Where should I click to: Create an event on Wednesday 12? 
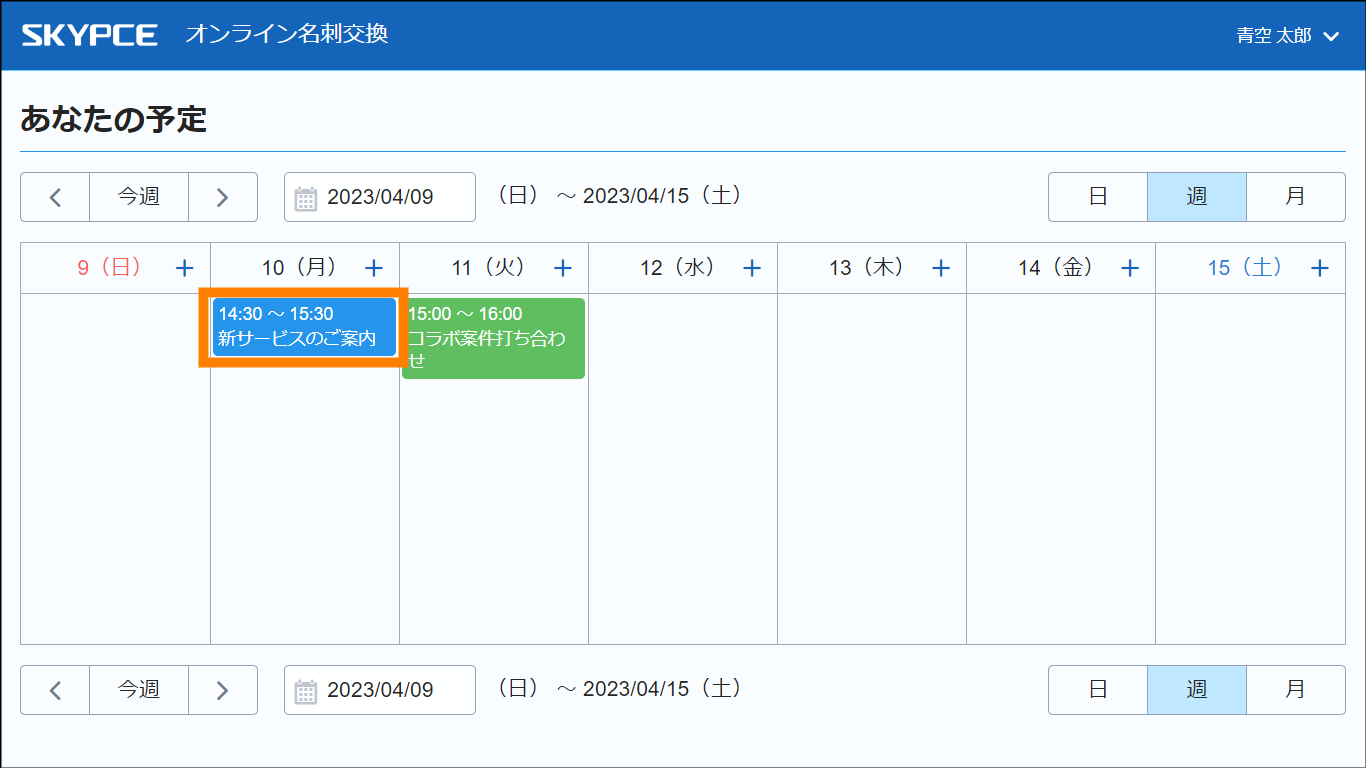(752, 268)
